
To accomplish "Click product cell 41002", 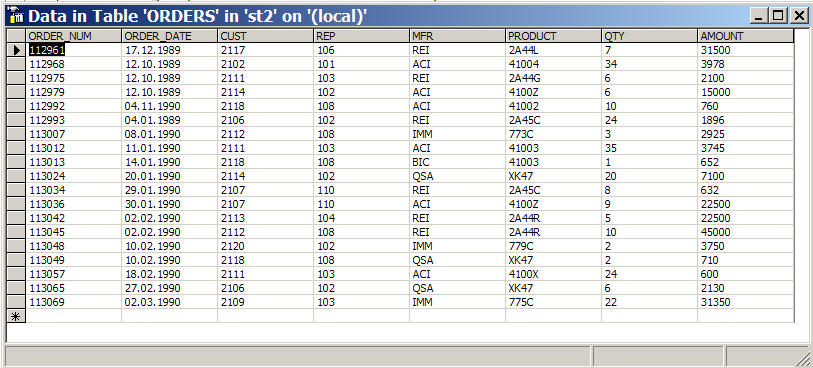I will pos(553,106).
